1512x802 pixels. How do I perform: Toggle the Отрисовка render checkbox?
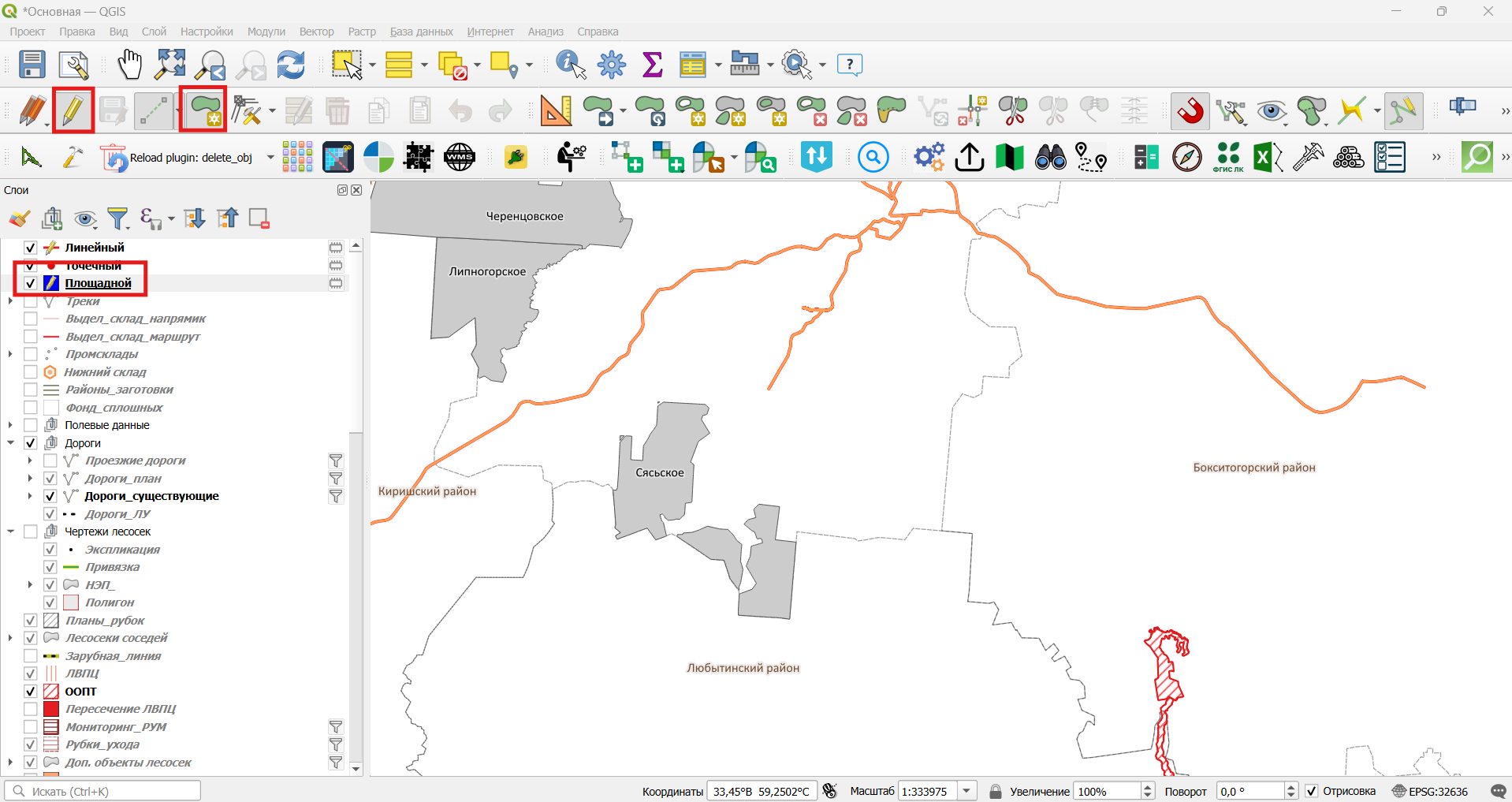tap(1312, 791)
